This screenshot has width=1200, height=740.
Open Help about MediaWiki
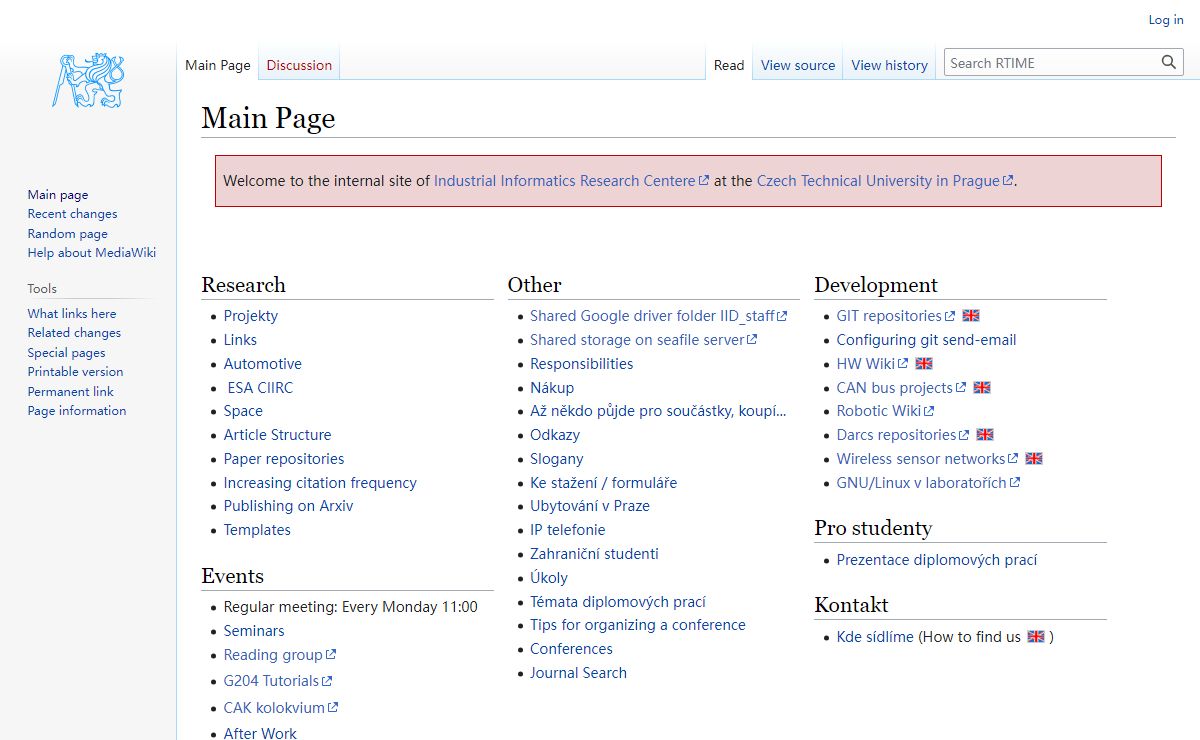[92, 253]
